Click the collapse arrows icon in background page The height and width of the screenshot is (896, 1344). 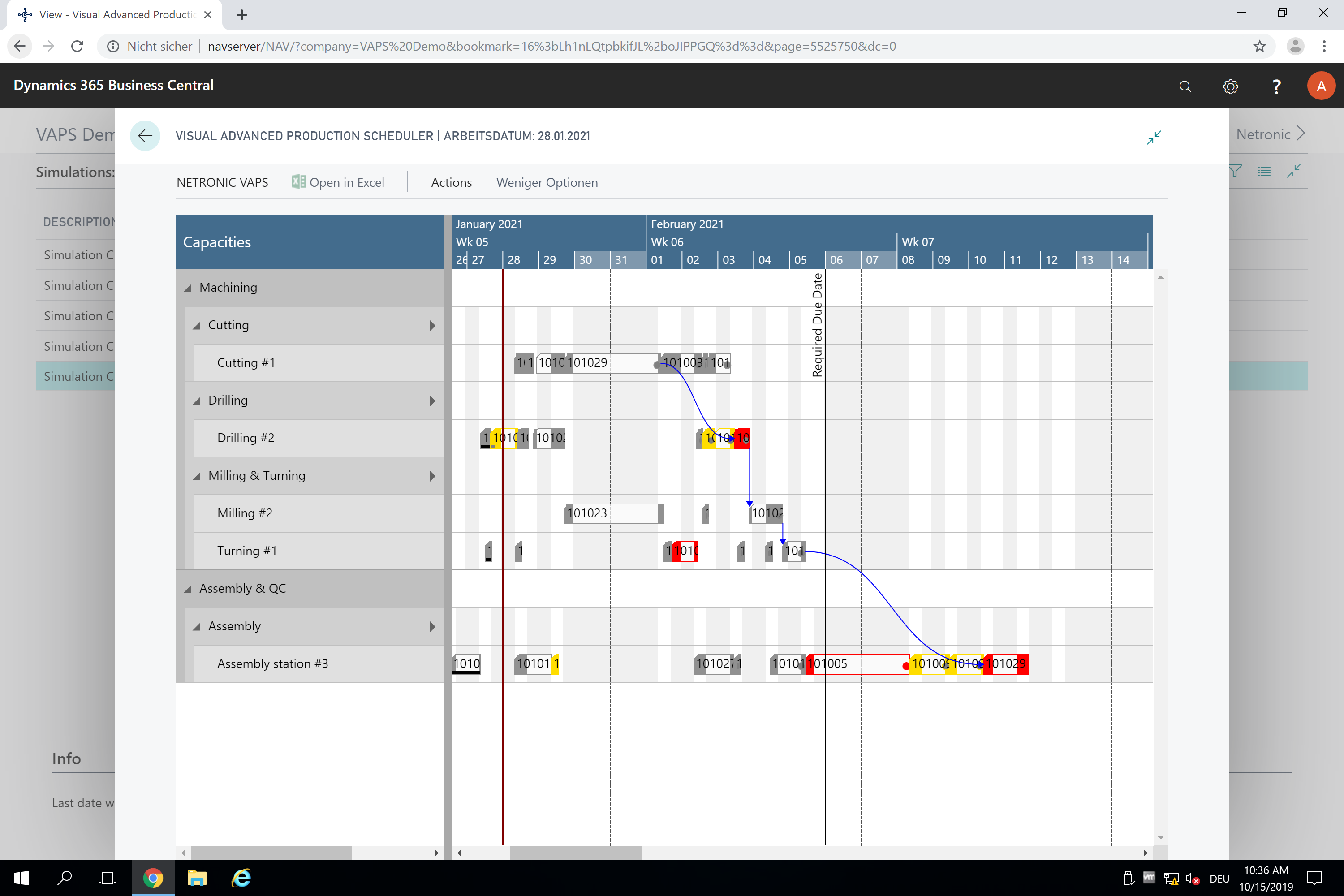click(x=1294, y=170)
